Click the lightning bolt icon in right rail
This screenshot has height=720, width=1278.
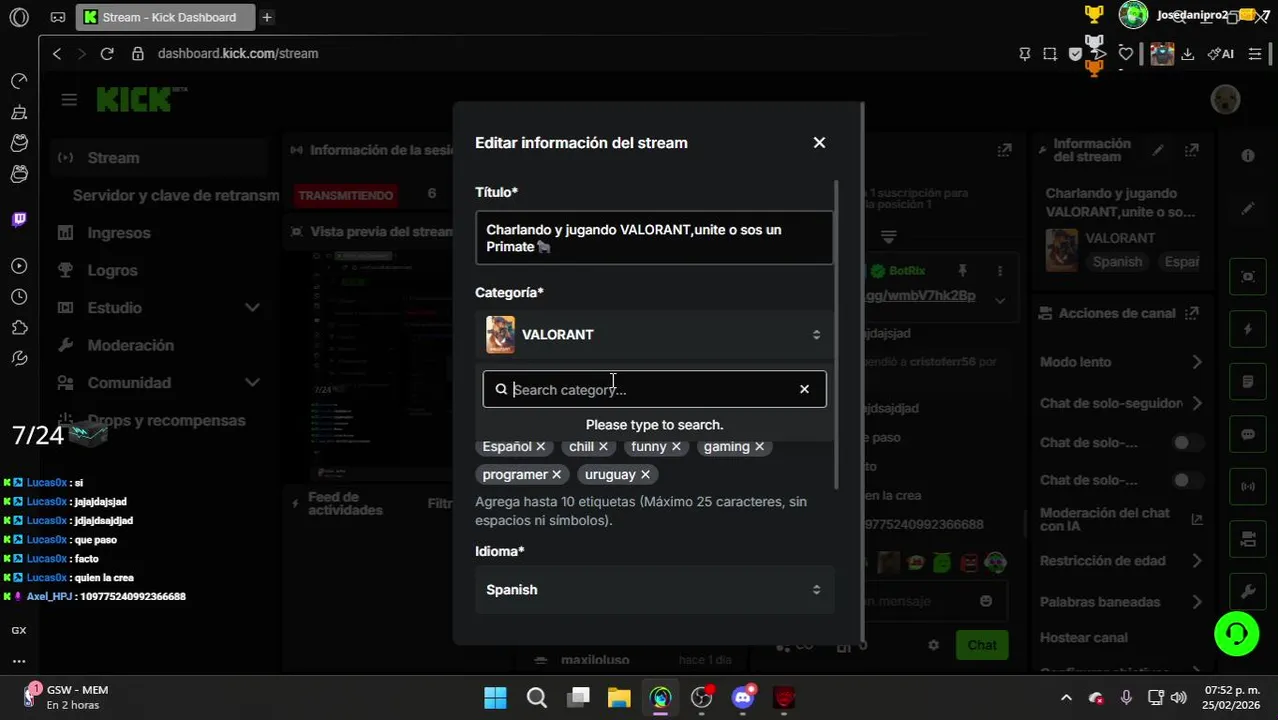tap(1248, 330)
